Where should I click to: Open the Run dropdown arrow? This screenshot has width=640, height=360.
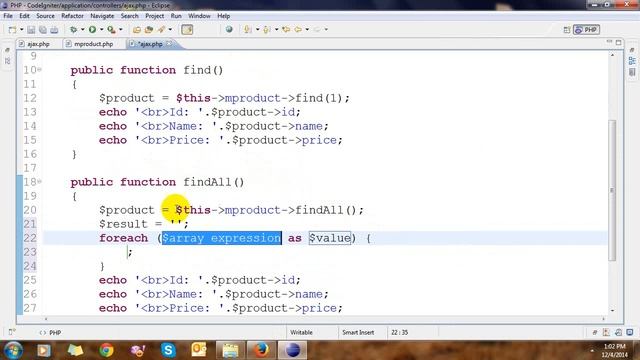pos(101,30)
